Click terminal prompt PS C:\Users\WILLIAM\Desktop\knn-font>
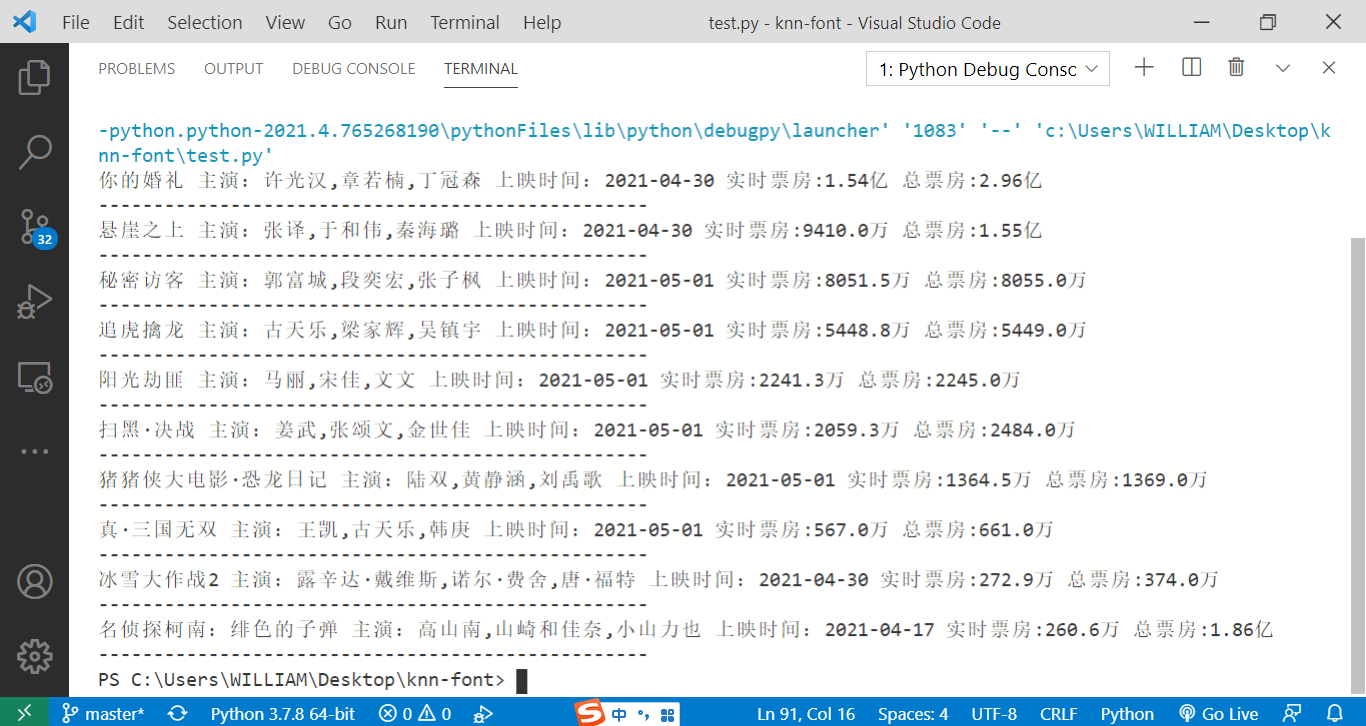 [302, 680]
